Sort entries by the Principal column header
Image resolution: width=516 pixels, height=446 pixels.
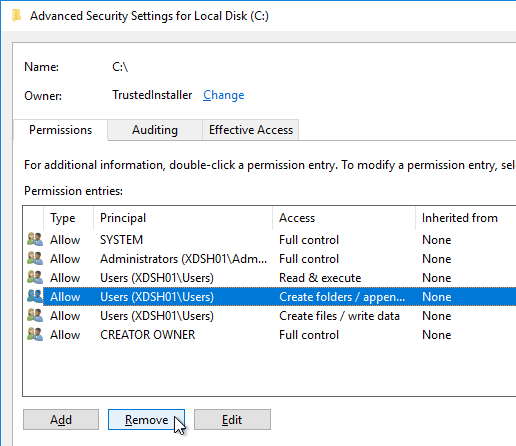tap(183, 218)
